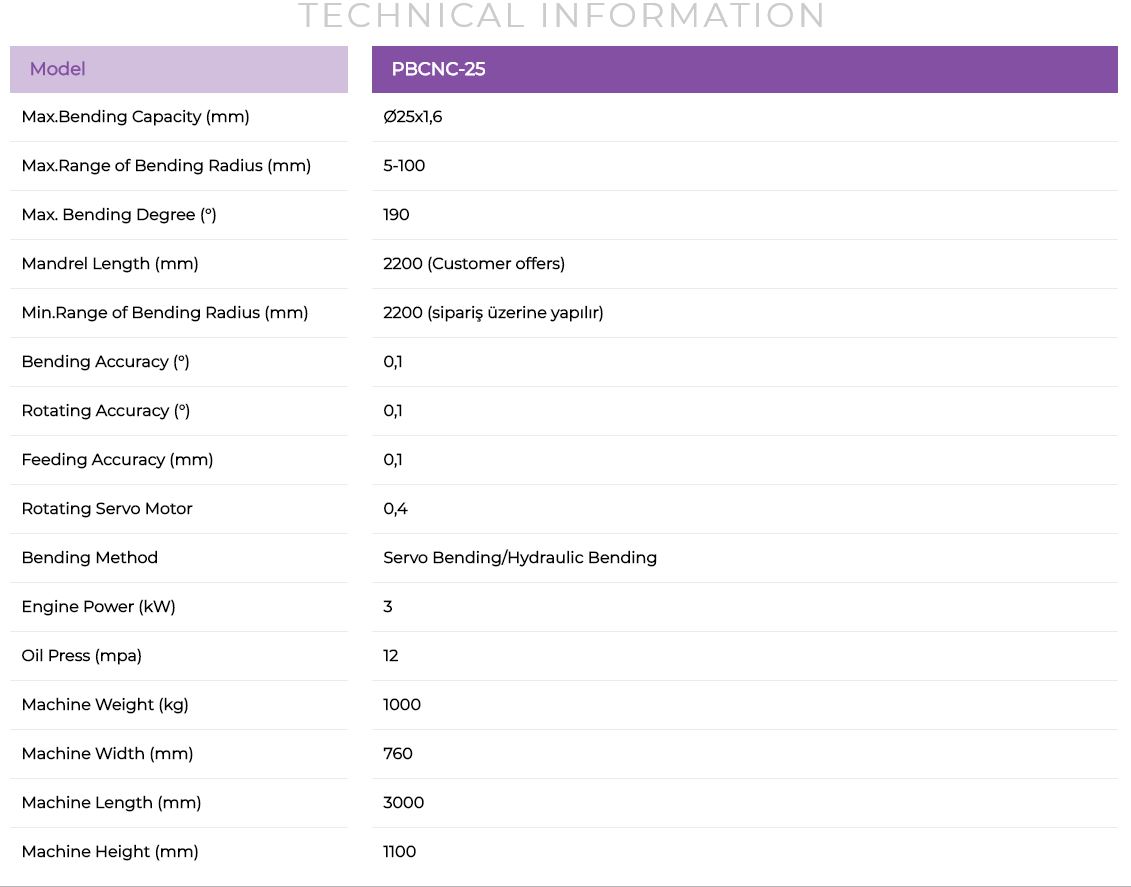1131x887 pixels.
Task: Select the Machine Weight value '1000'
Action: [402, 705]
